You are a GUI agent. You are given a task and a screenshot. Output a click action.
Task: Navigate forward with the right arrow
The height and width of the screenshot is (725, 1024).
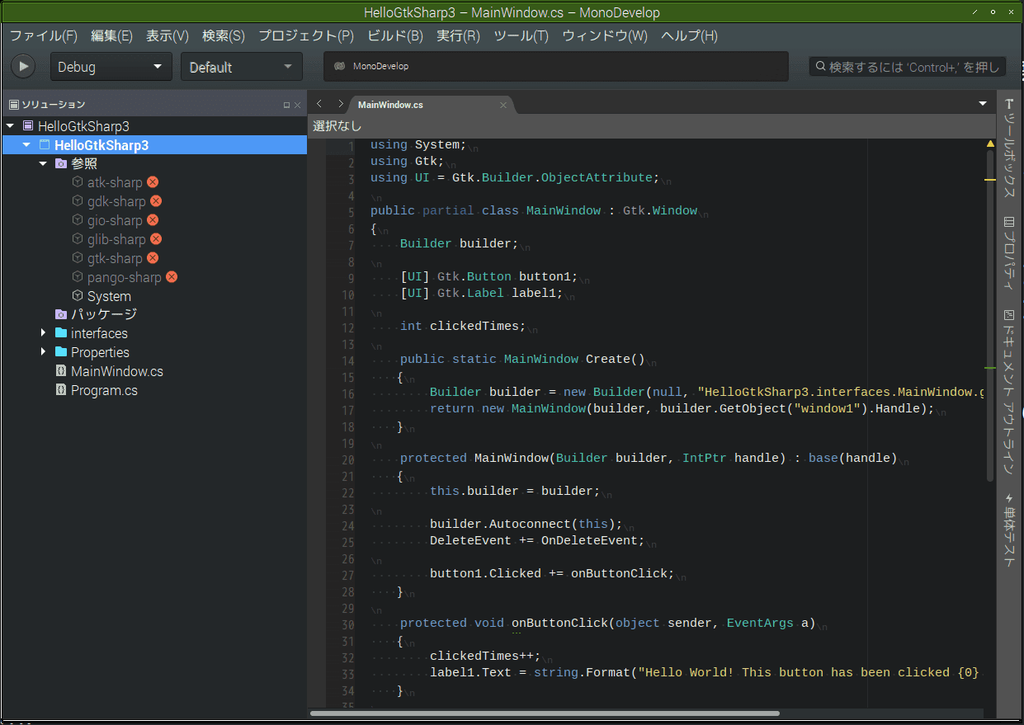point(340,104)
